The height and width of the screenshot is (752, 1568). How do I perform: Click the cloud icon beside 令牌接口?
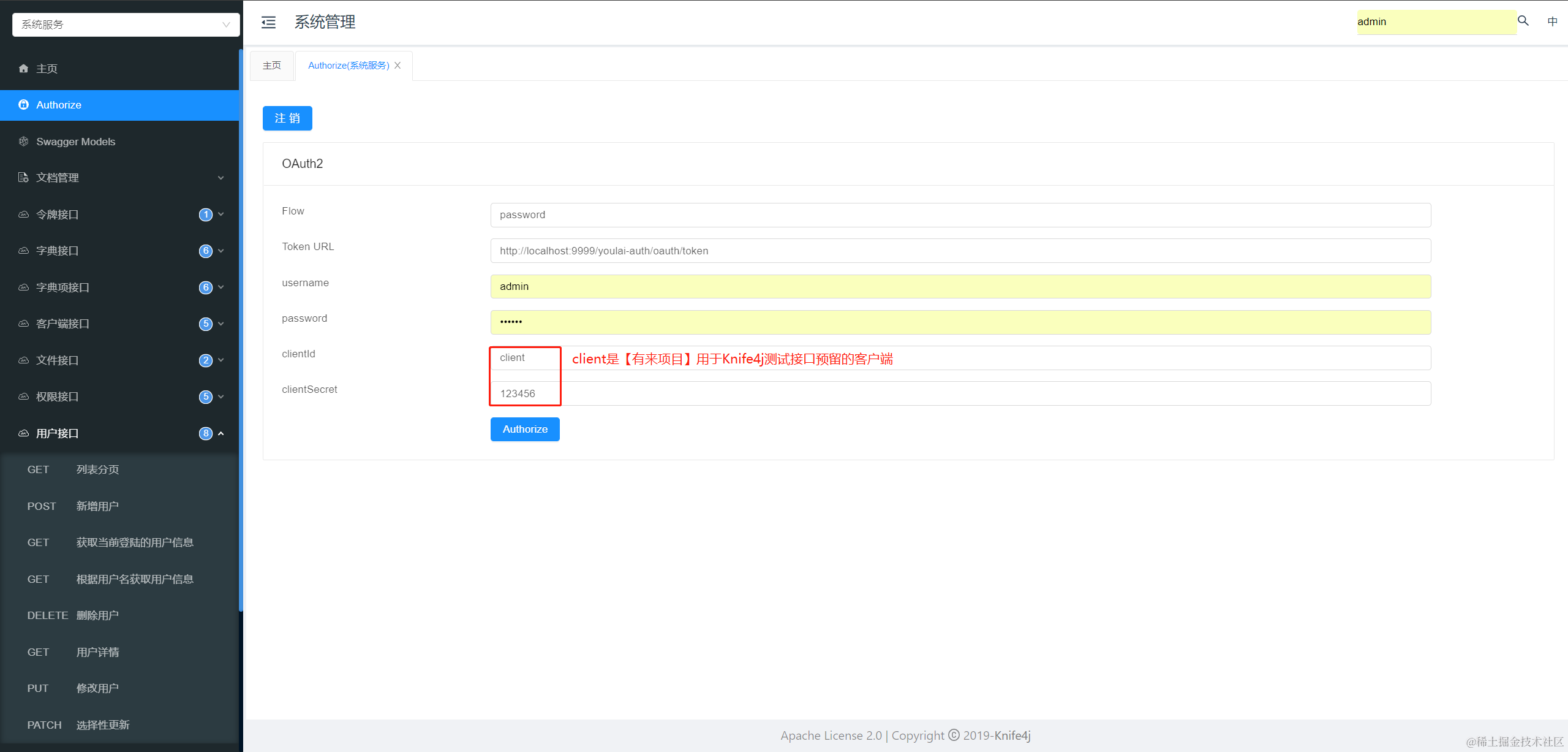coord(23,215)
